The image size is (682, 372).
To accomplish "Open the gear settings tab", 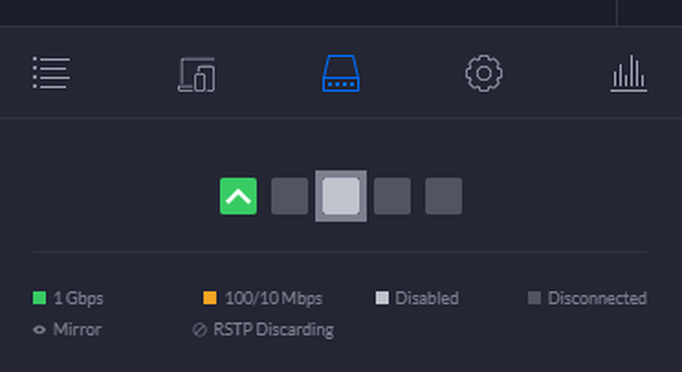I will pos(484,73).
